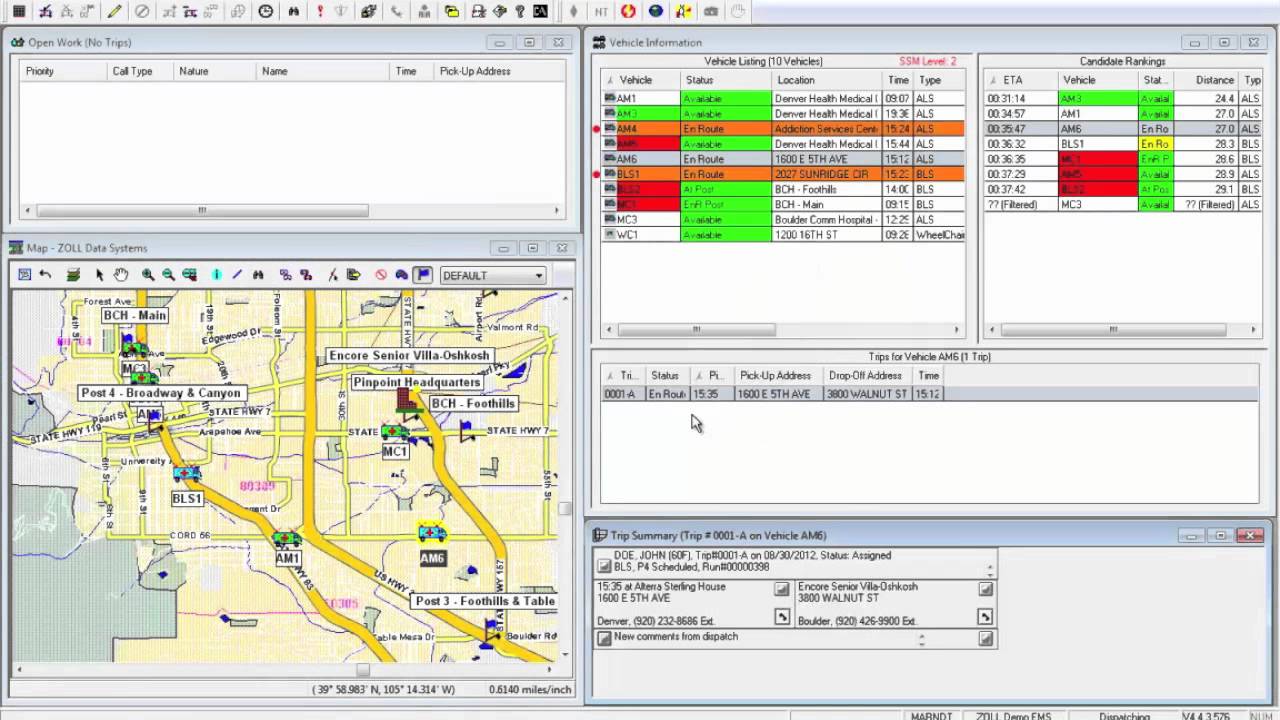Click the yellow folders icon in the main toolbar
Screen dimensions: 1280x720
[452, 11]
